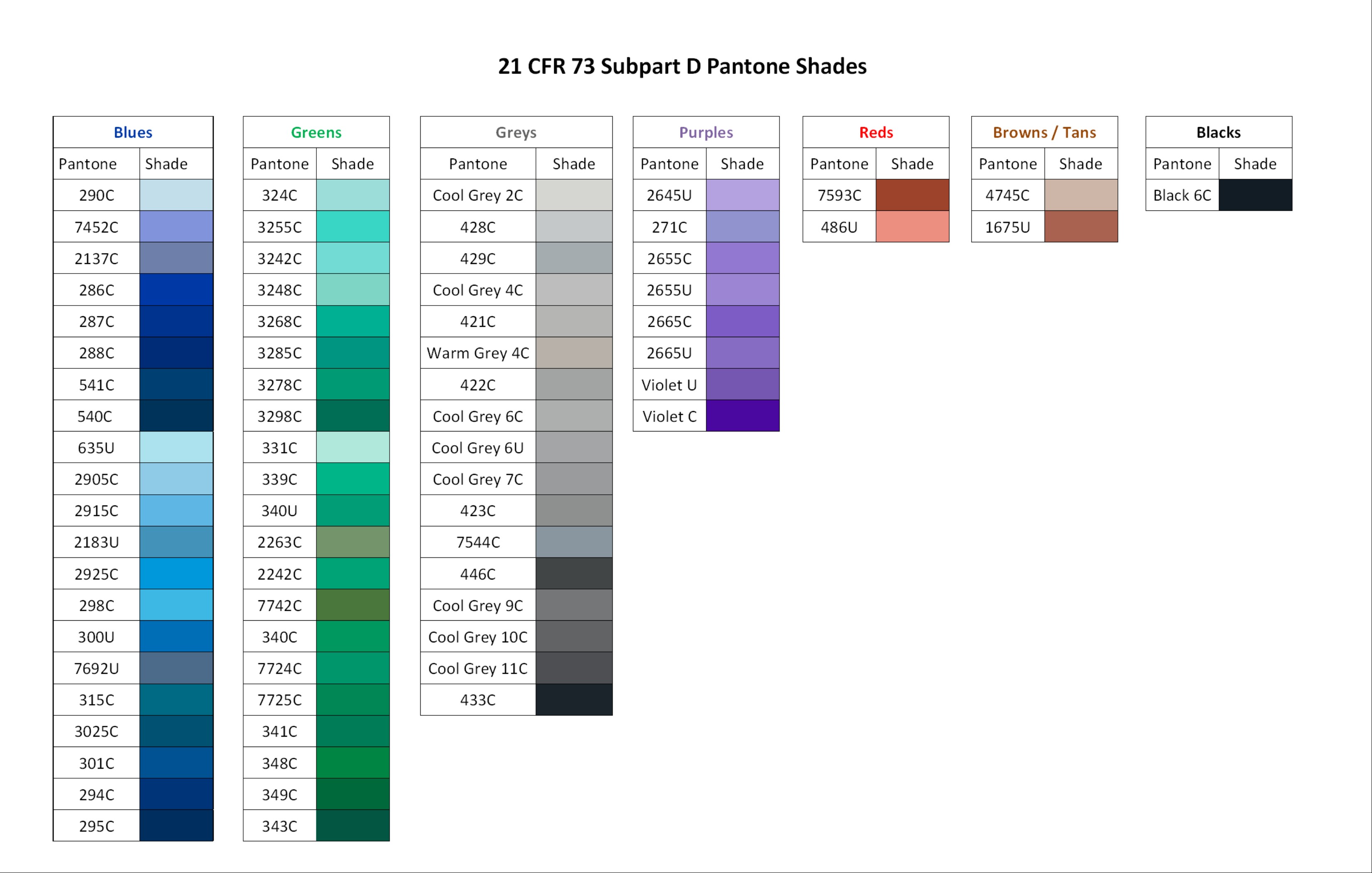Select the 3255C turquoise swatch

[353, 227]
